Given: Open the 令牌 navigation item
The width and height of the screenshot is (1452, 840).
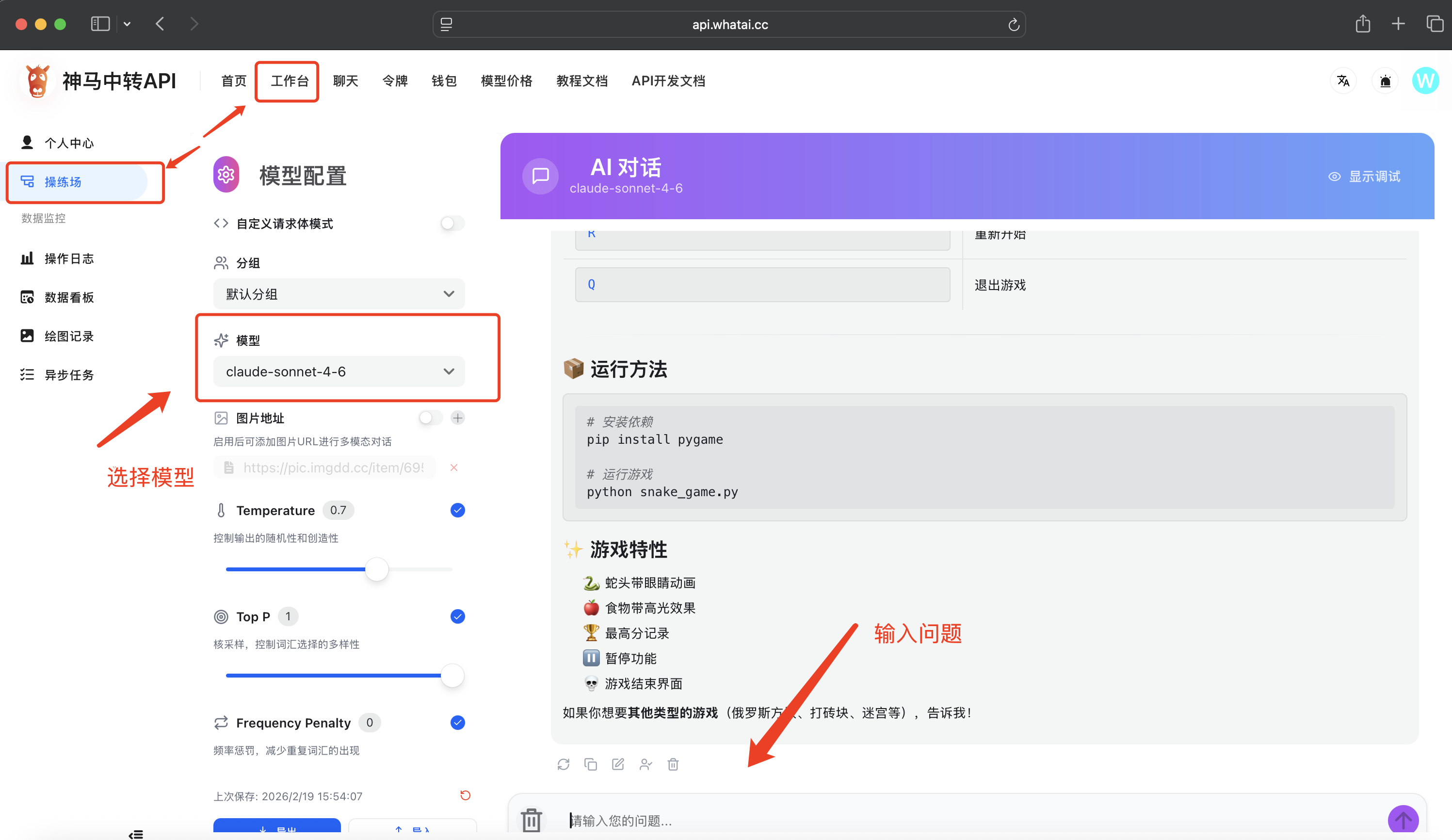Looking at the screenshot, I should (x=395, y=81).
